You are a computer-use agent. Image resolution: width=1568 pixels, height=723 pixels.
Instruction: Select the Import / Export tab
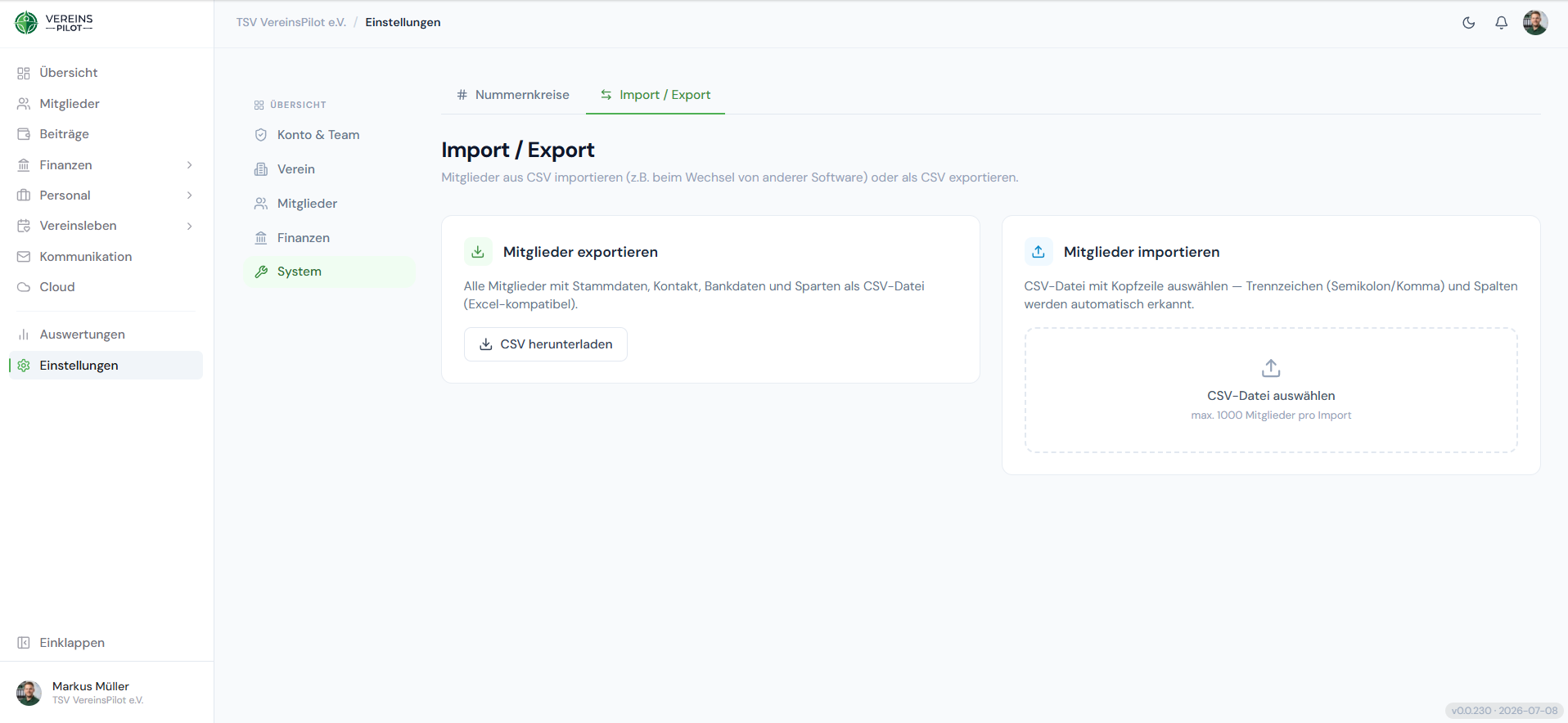click(656, 95)
